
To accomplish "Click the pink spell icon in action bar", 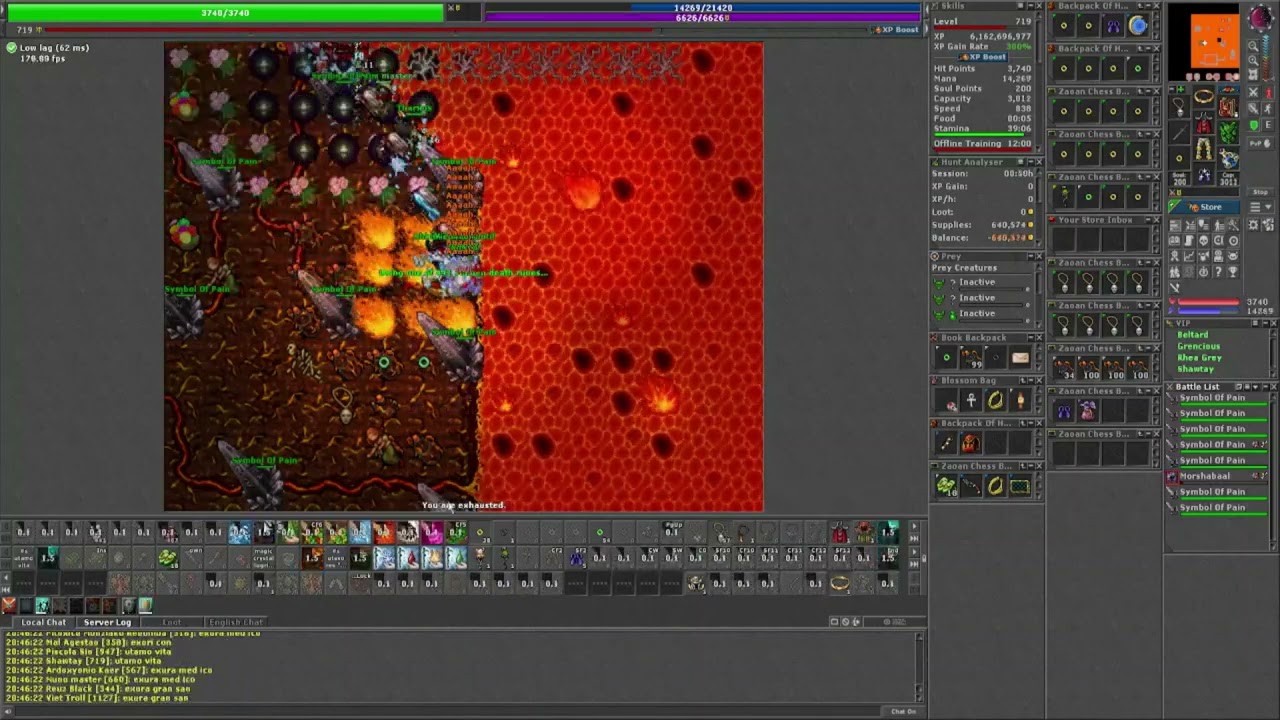I will pyautogui.click(x=432, y=532).
